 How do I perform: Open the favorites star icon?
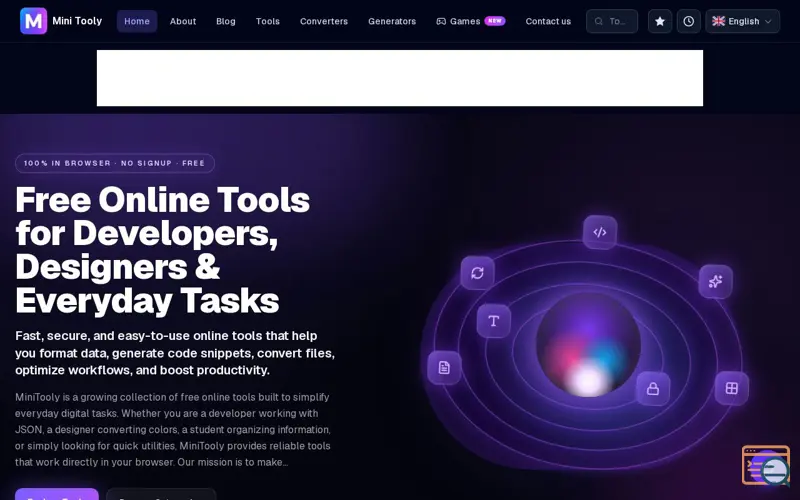point(660,21)
